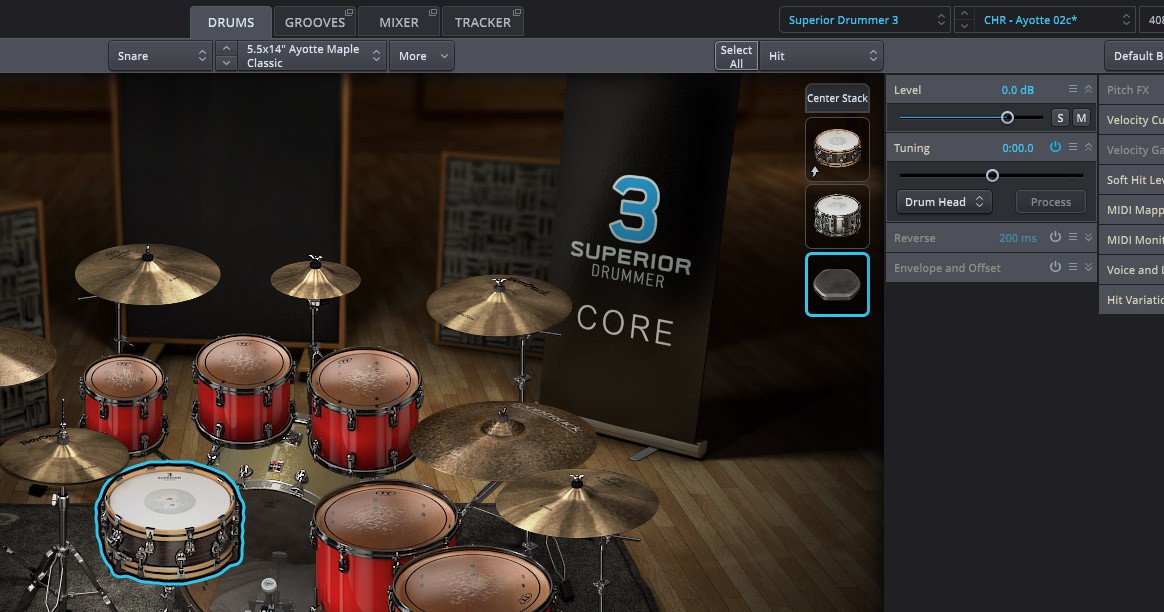Step to the previous snare drum
This screenshot has height=612, width=1164.
(x=226, y=48)
